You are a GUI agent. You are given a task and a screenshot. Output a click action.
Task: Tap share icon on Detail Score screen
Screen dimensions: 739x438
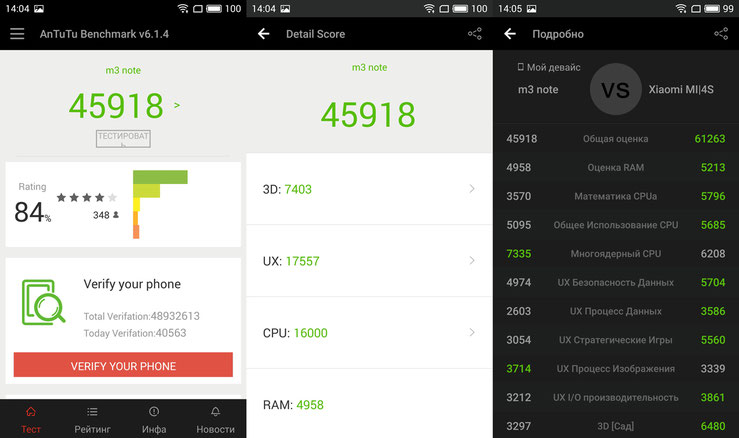(475, 33)
